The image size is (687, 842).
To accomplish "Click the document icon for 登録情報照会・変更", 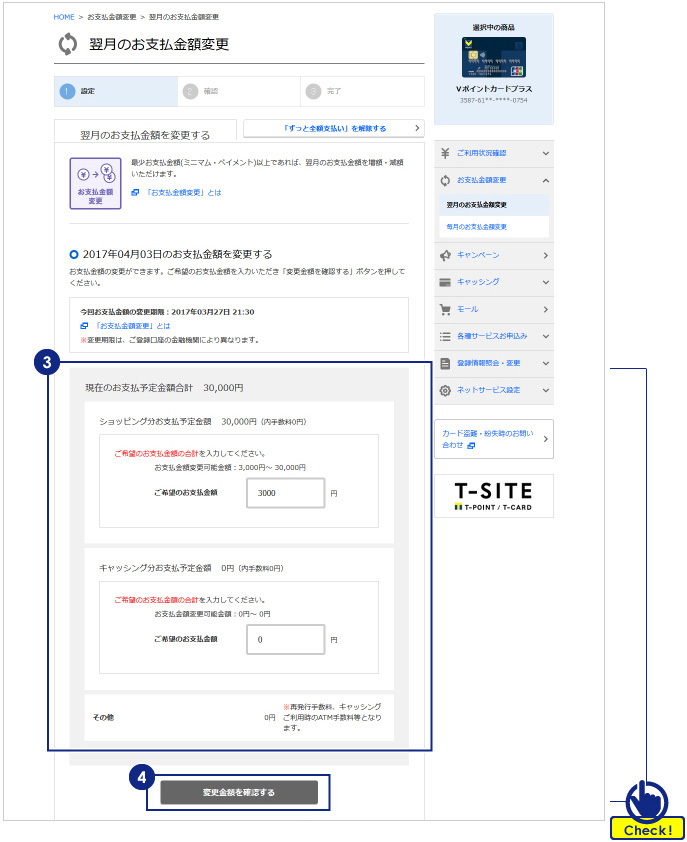I will (445, 363).
